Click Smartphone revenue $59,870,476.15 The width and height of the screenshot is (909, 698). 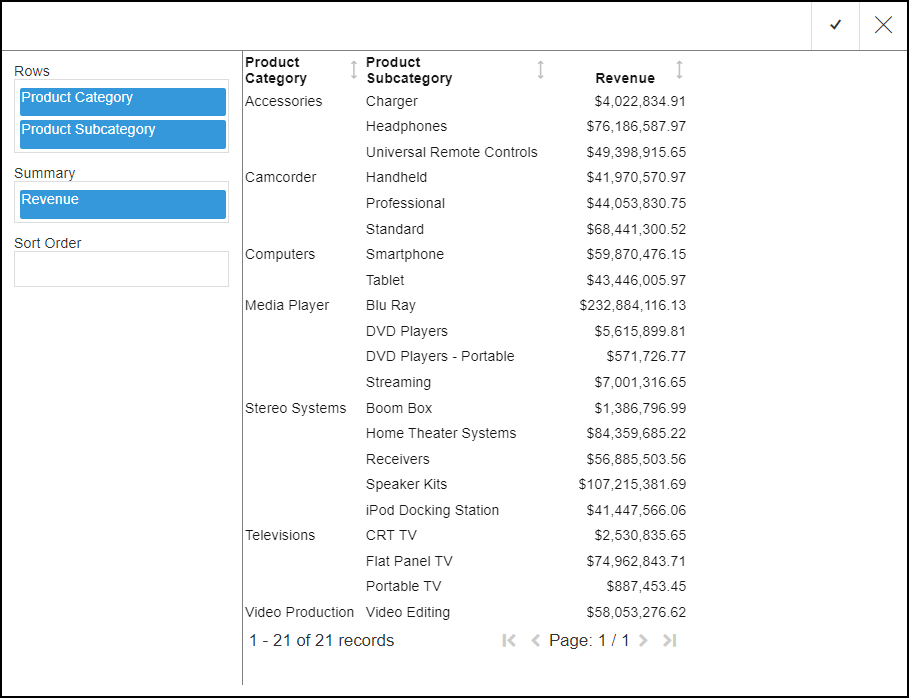[x=636, y=255]
